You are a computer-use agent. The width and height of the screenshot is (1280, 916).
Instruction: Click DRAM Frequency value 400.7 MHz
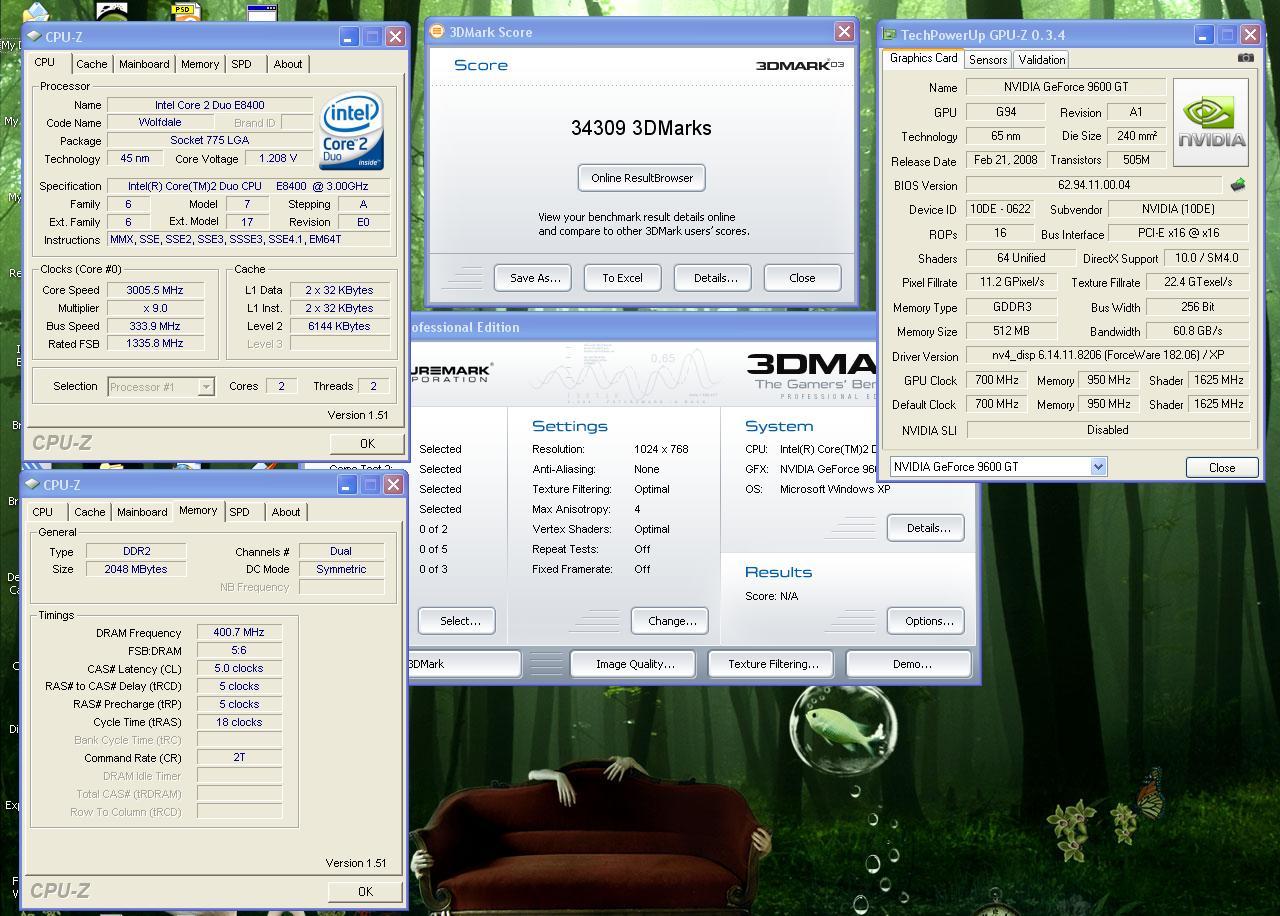[x=239, y=633]
